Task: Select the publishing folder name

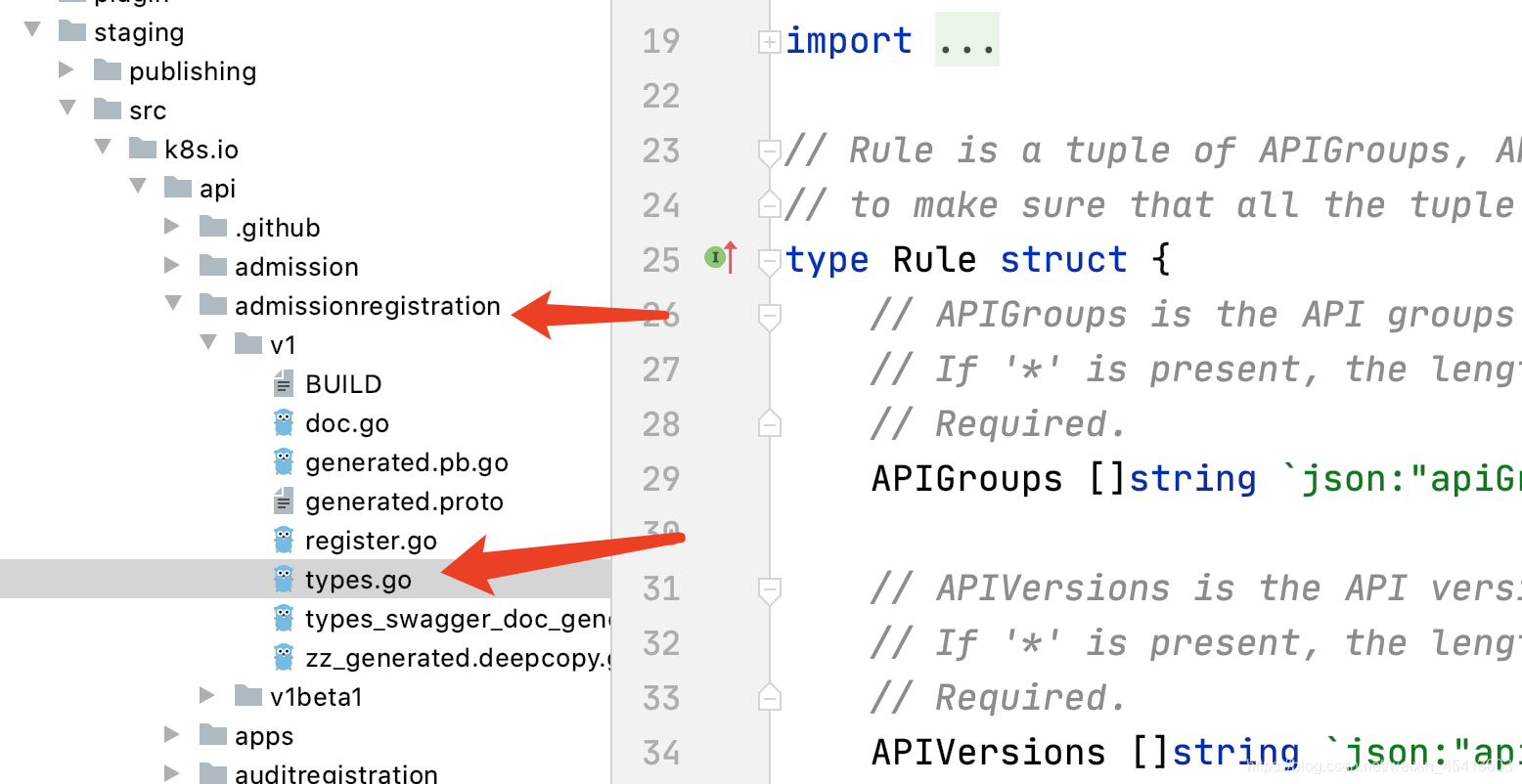Action: (193, 71)
